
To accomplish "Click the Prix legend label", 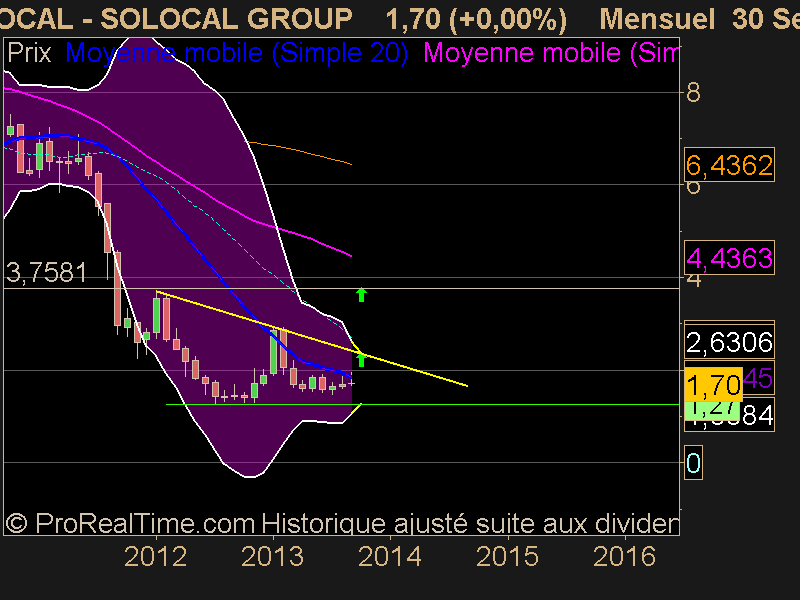I will [x=29, y=53].
